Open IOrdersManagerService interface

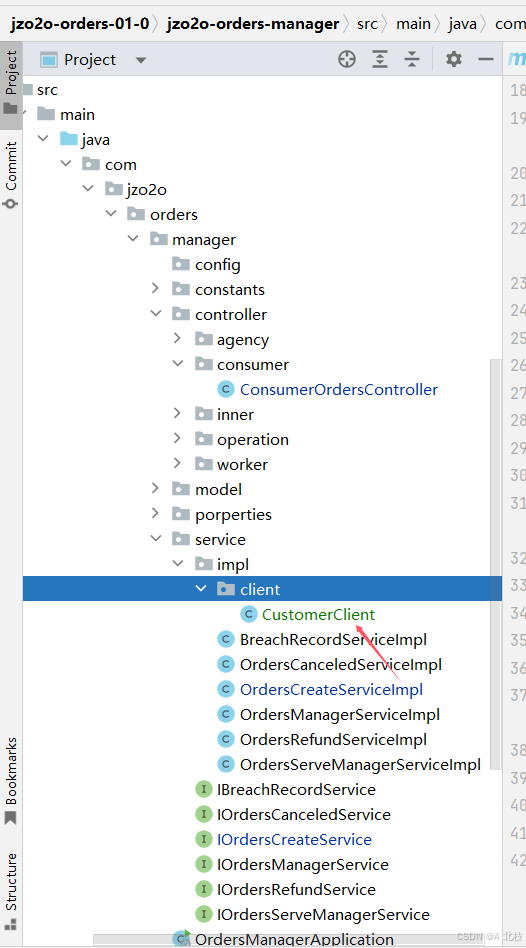[303, 865]
